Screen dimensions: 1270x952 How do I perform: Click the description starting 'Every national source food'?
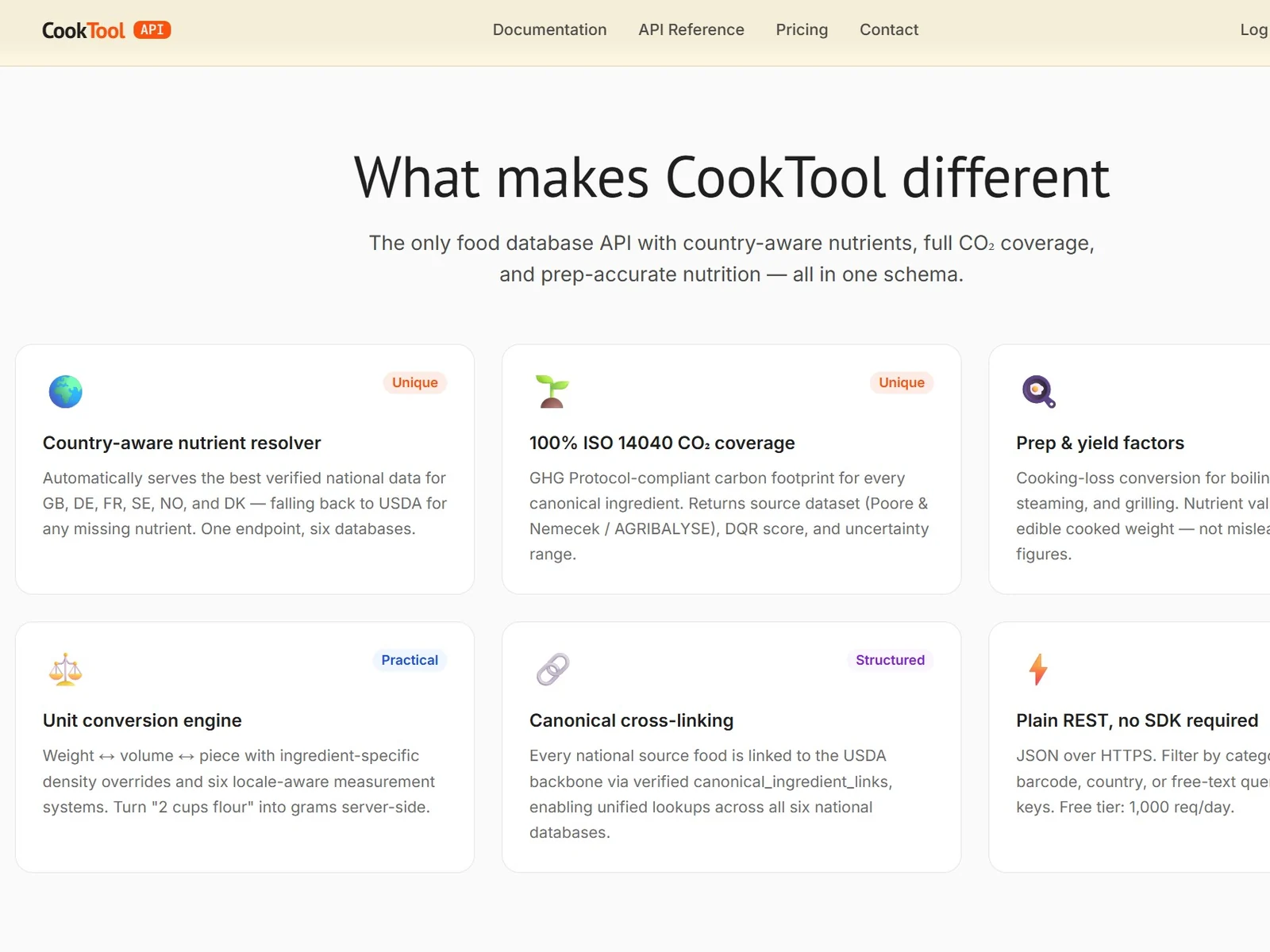(710, 794)
